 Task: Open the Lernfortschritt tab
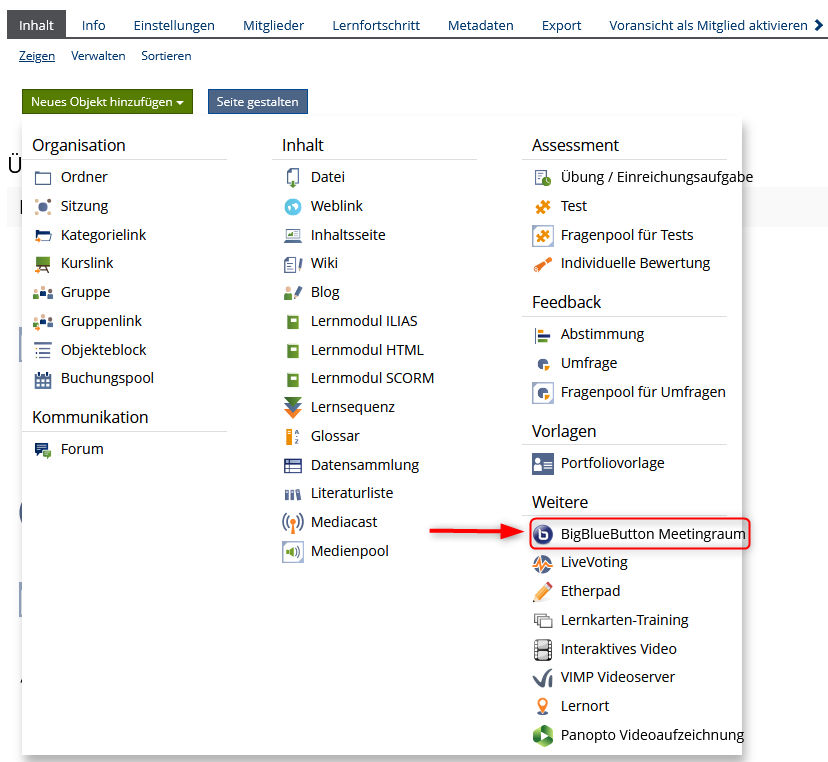coord(376,25)
